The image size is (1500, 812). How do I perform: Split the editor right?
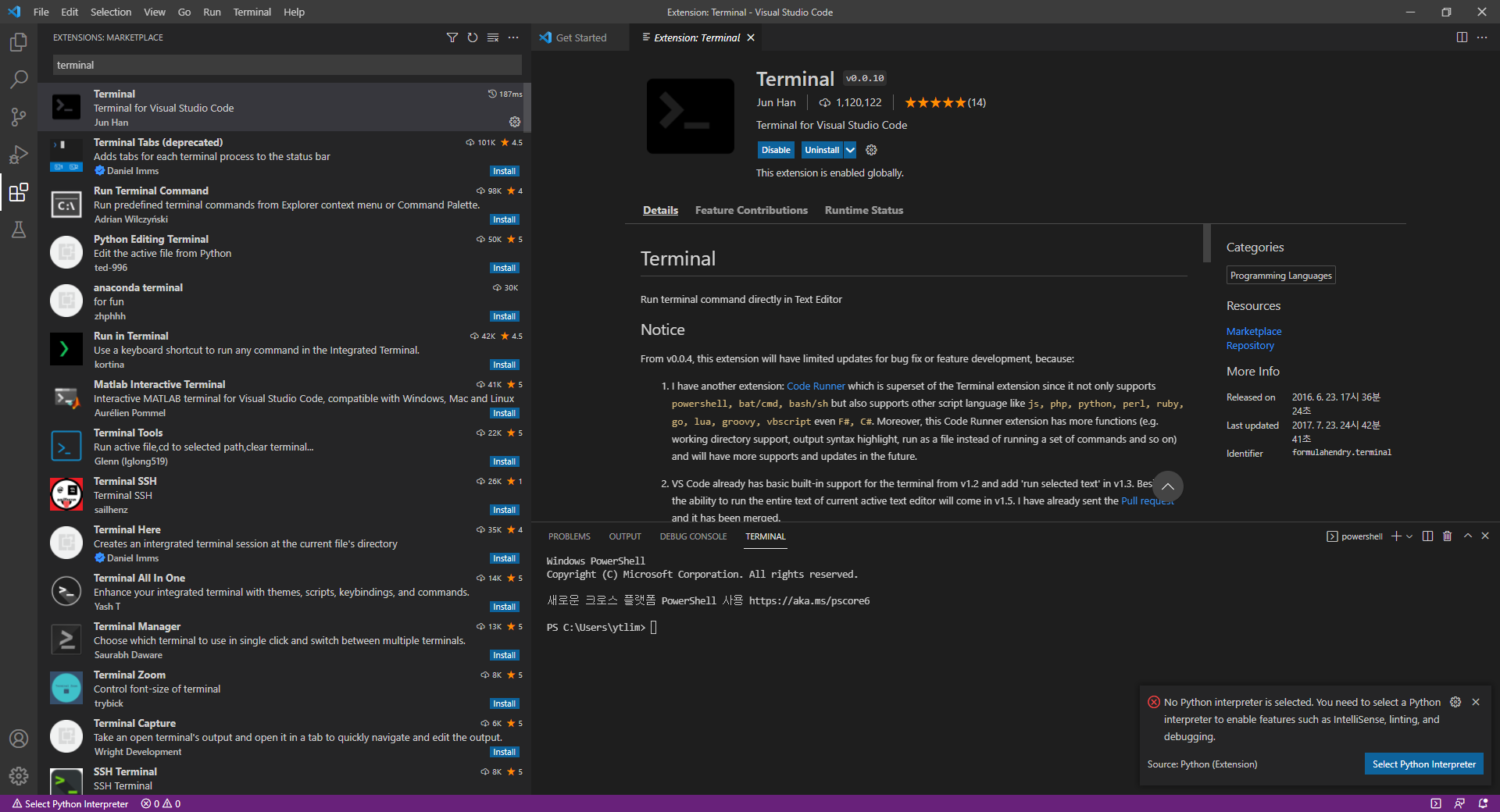[x=1462, y=37]
